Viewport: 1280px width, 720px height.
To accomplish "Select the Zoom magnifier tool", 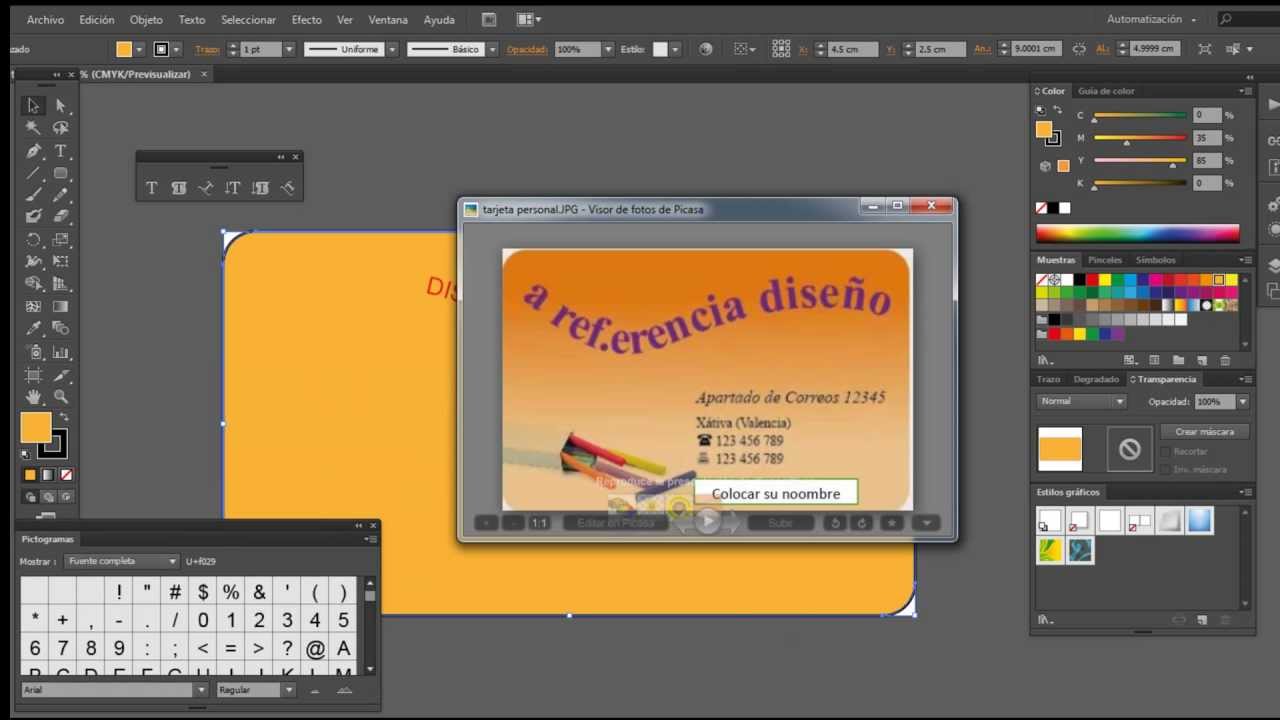I will tap(61, 397).
